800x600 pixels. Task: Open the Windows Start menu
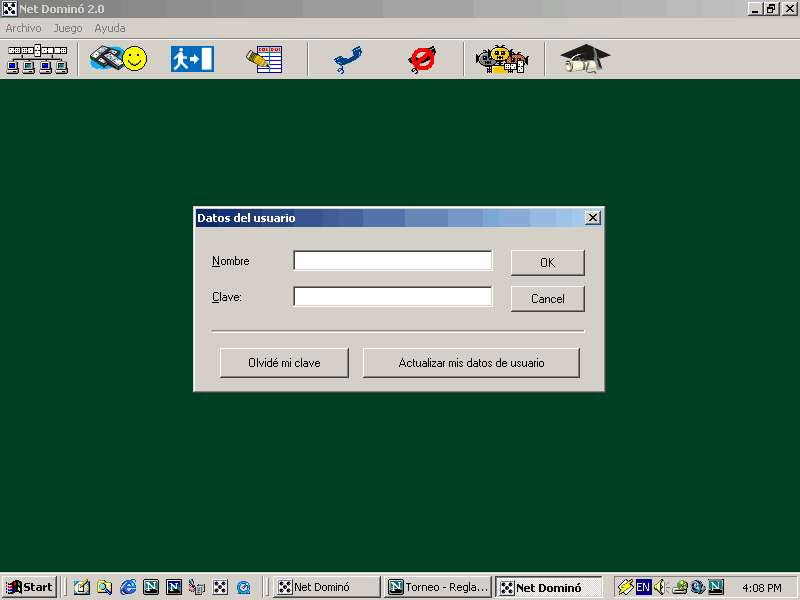click(x=29, y=587)
